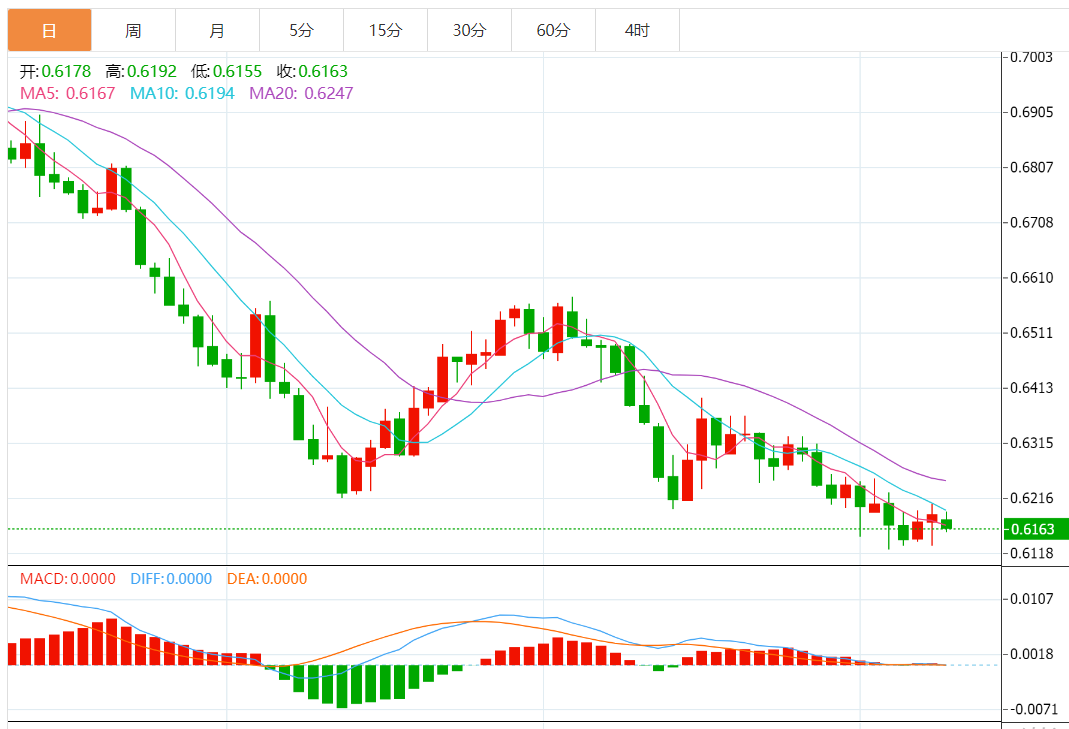Open the 5分 timeframe tab

click(301, 30)
